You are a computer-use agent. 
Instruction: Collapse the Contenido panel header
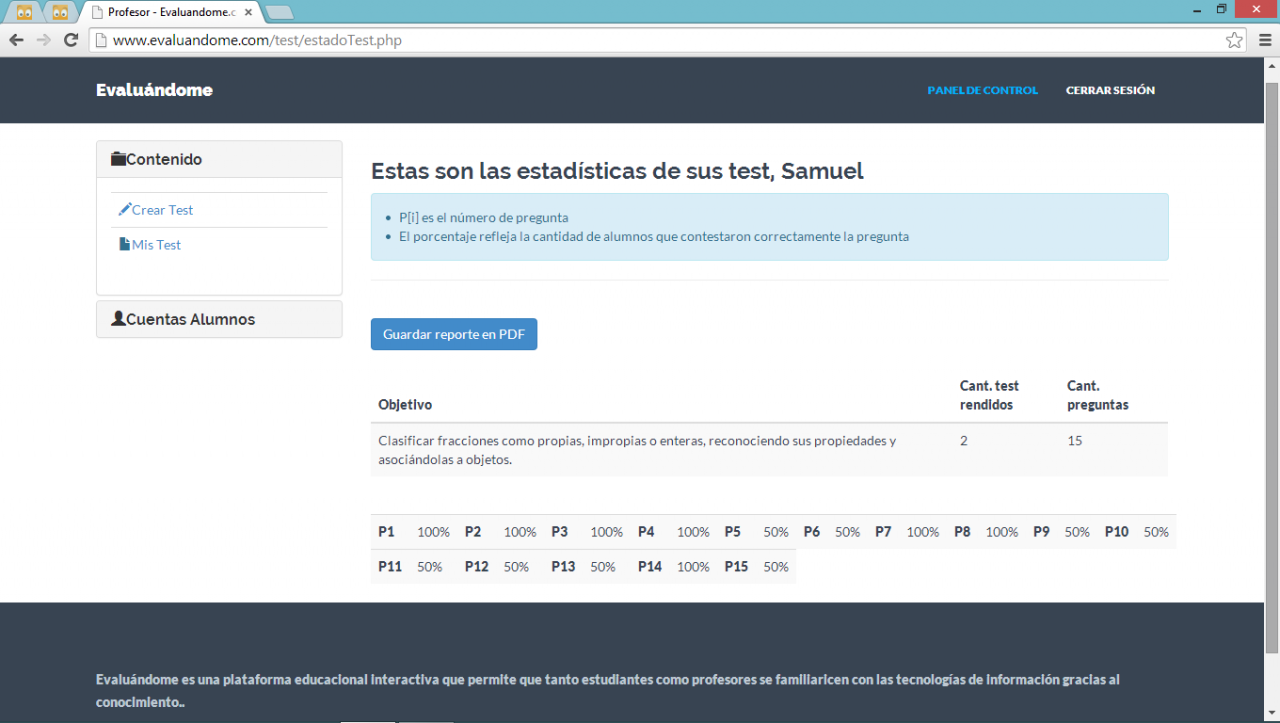point(164,159)
